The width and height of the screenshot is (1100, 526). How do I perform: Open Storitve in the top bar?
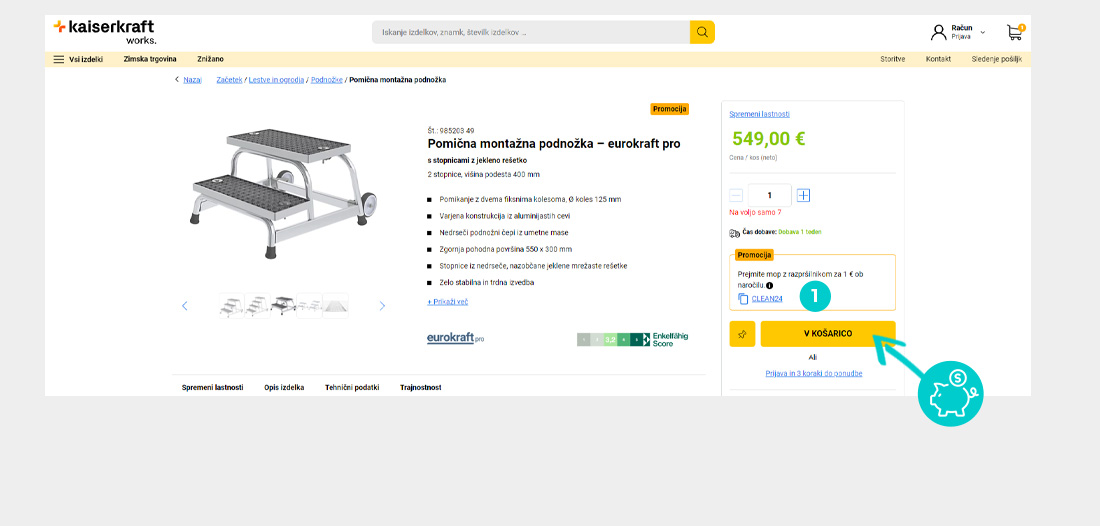(x=892, y=60)
